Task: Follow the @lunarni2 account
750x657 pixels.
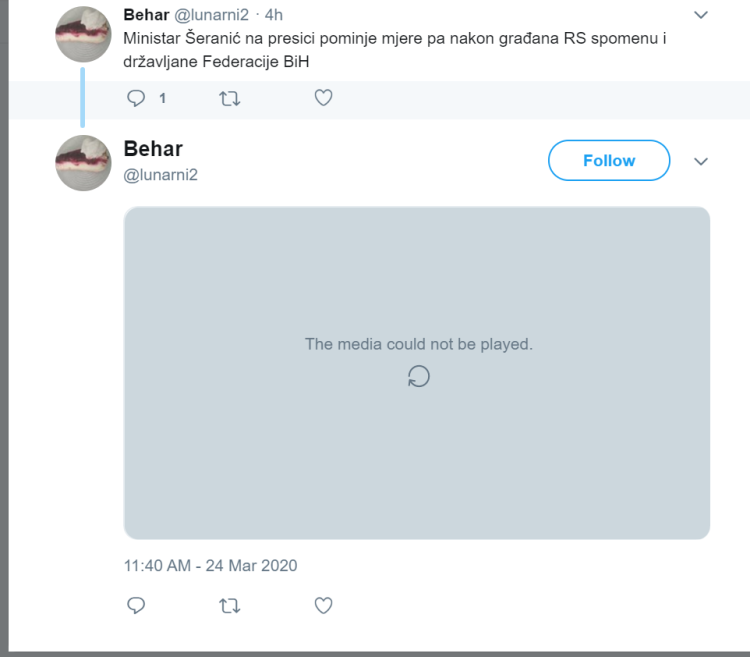Action: (608, 161)
